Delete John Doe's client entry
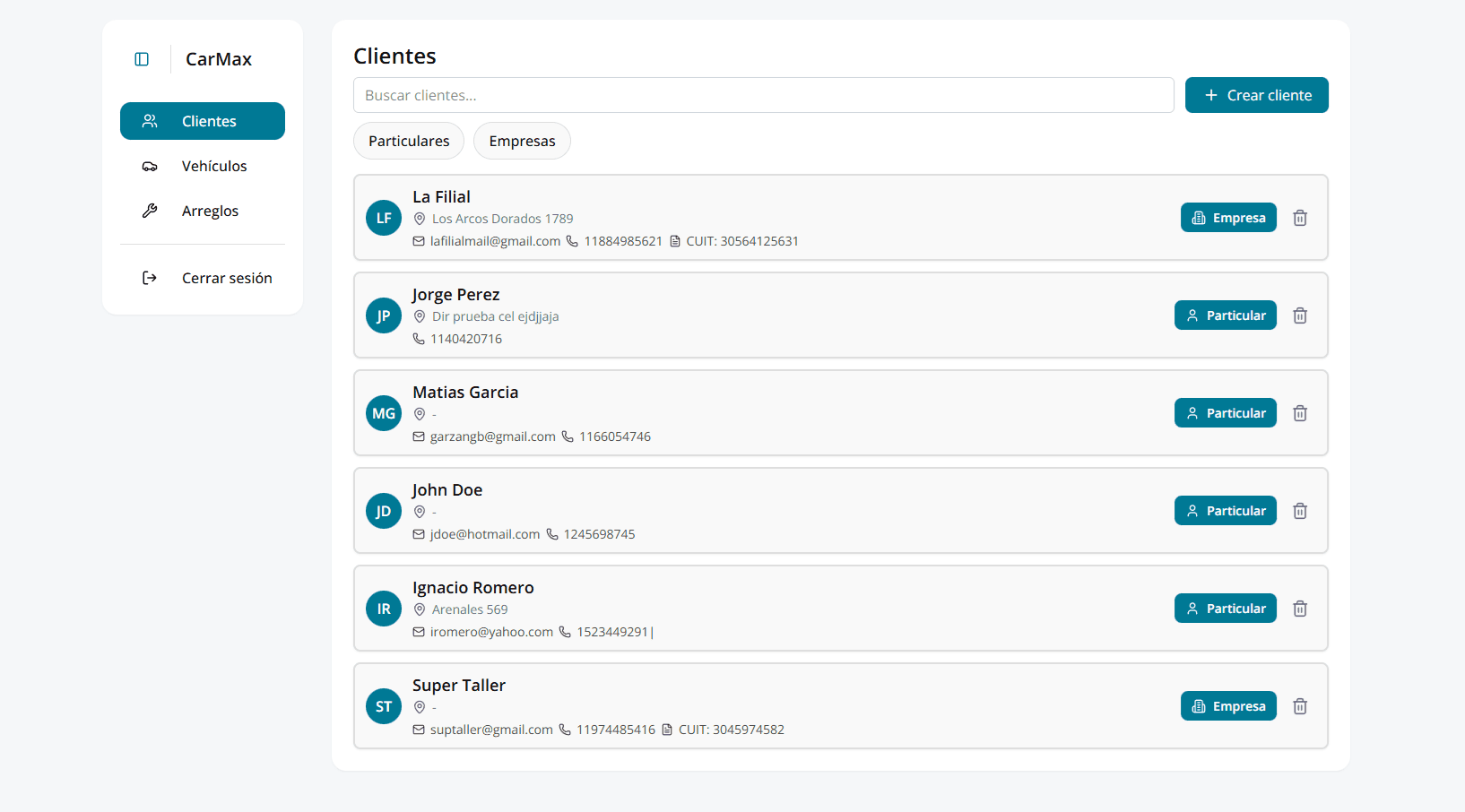 (x=1300, y=511)
